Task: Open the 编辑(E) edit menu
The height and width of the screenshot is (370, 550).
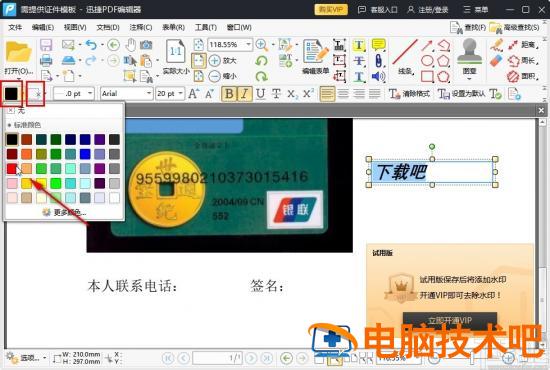Action: [43, 27]
